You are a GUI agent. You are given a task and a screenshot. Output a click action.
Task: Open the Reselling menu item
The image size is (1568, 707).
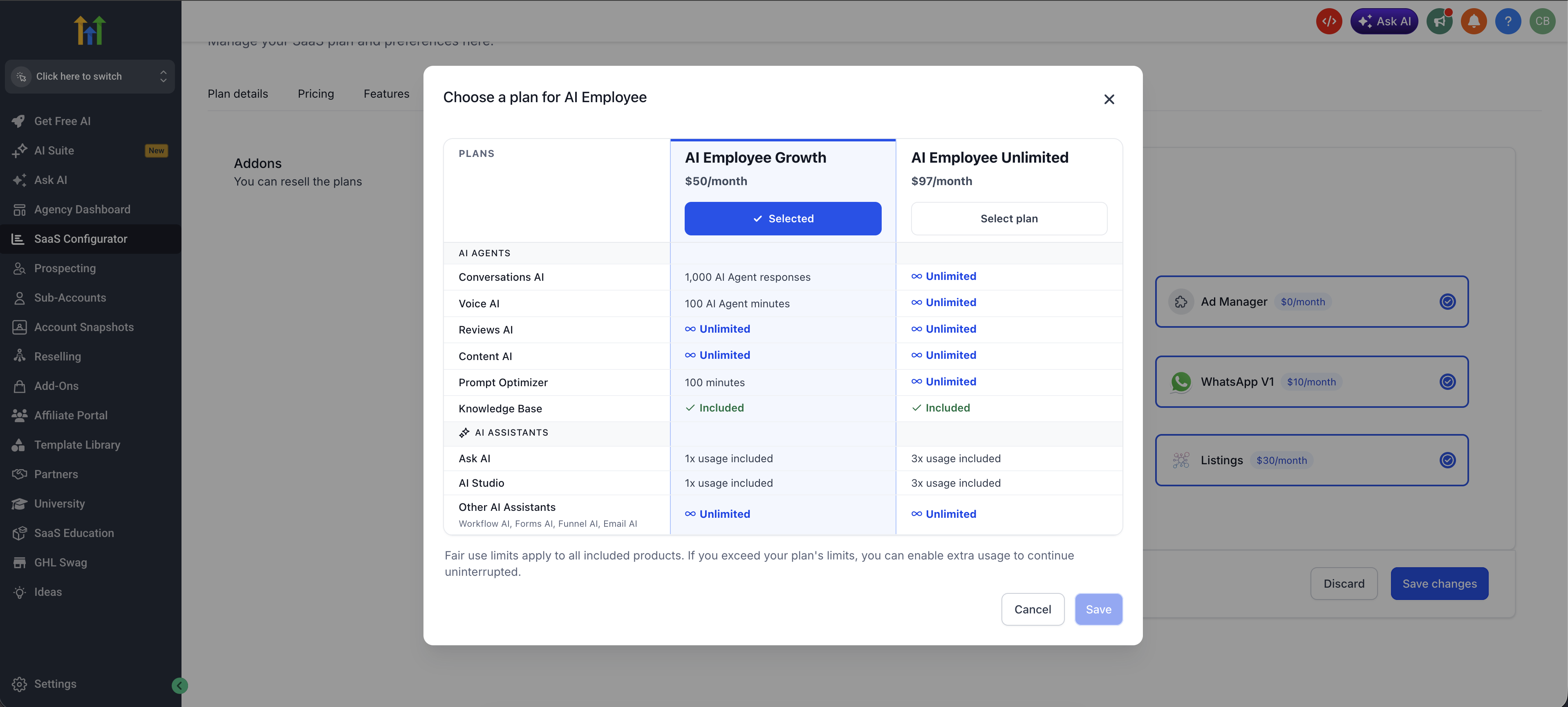(90, 356)
